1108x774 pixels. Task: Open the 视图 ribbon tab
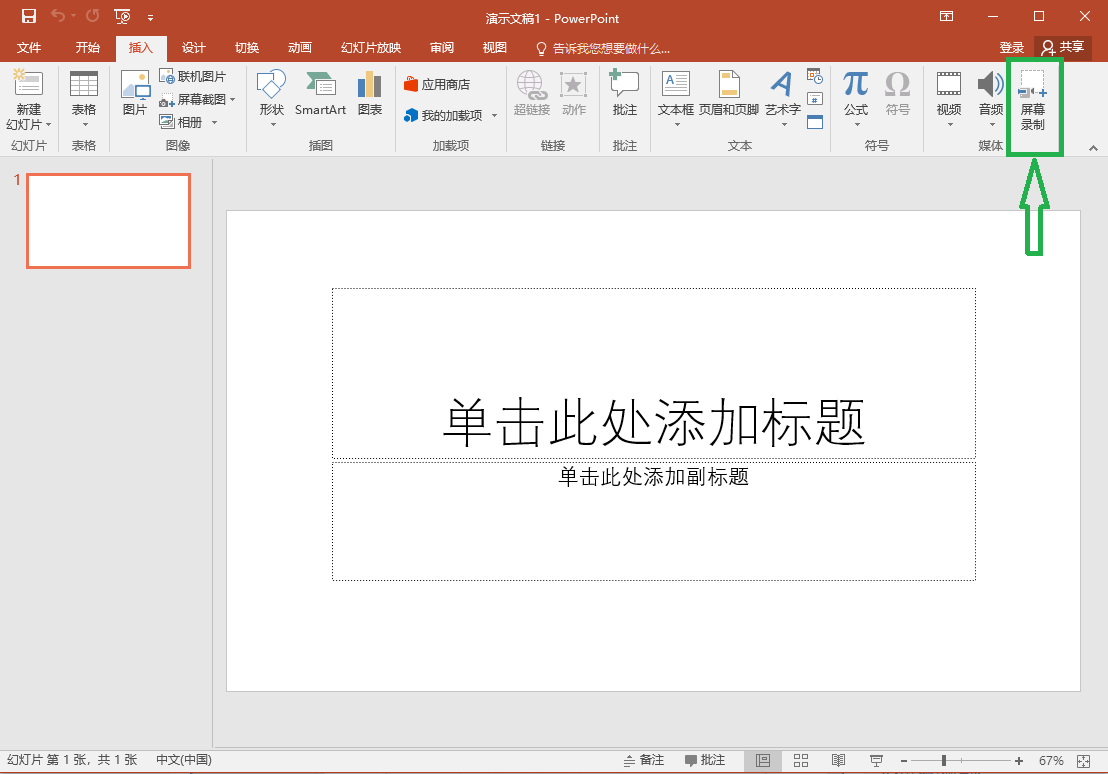(x=495, y=47)
